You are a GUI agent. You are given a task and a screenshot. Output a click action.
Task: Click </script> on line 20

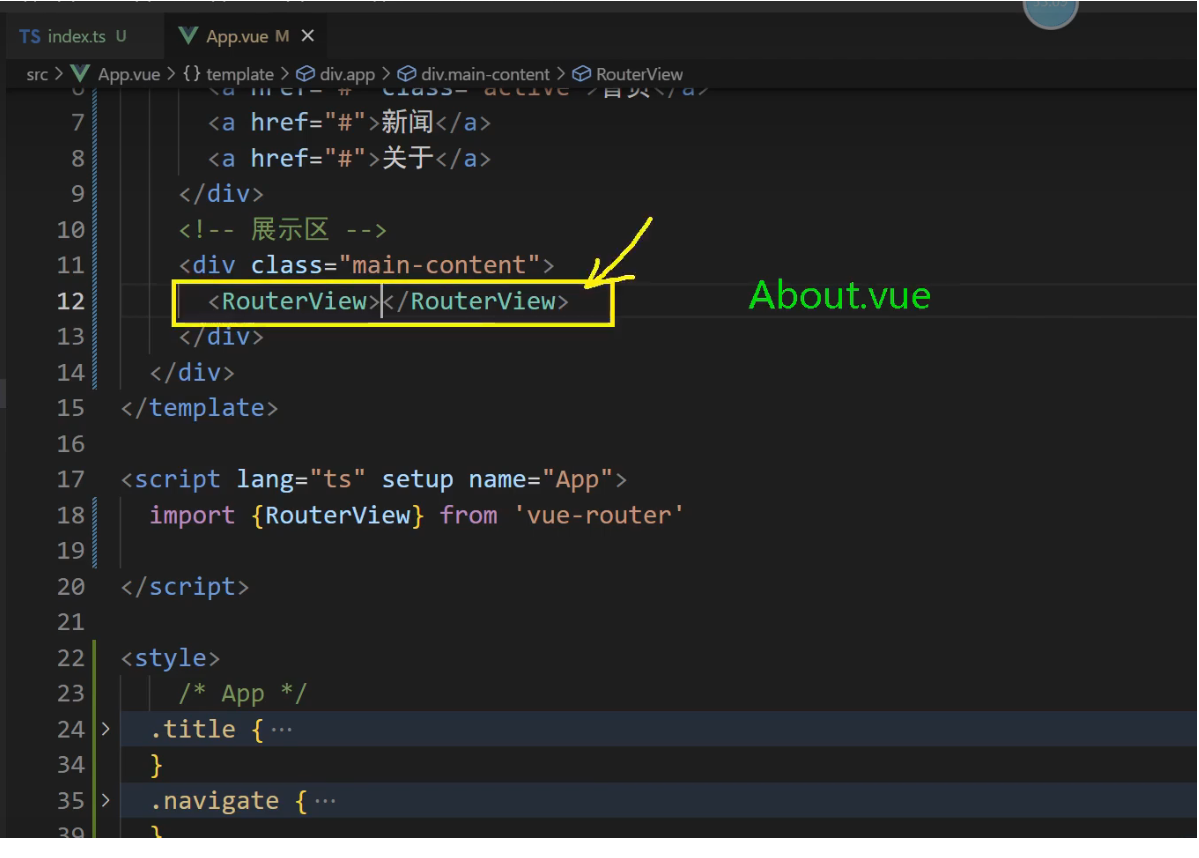coord(185,587)
